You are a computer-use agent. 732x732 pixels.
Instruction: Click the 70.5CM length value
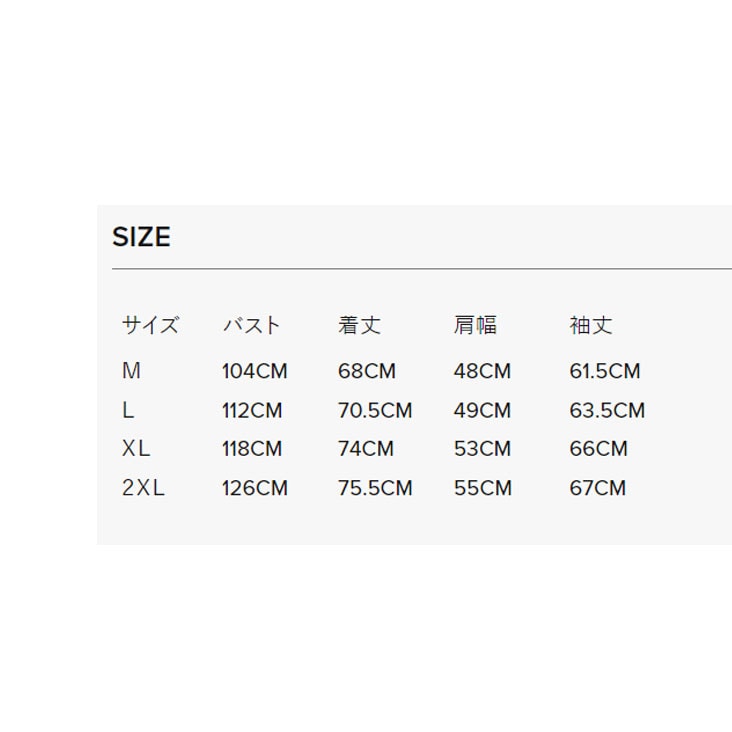pyautogui.click(x=375, y=410)
